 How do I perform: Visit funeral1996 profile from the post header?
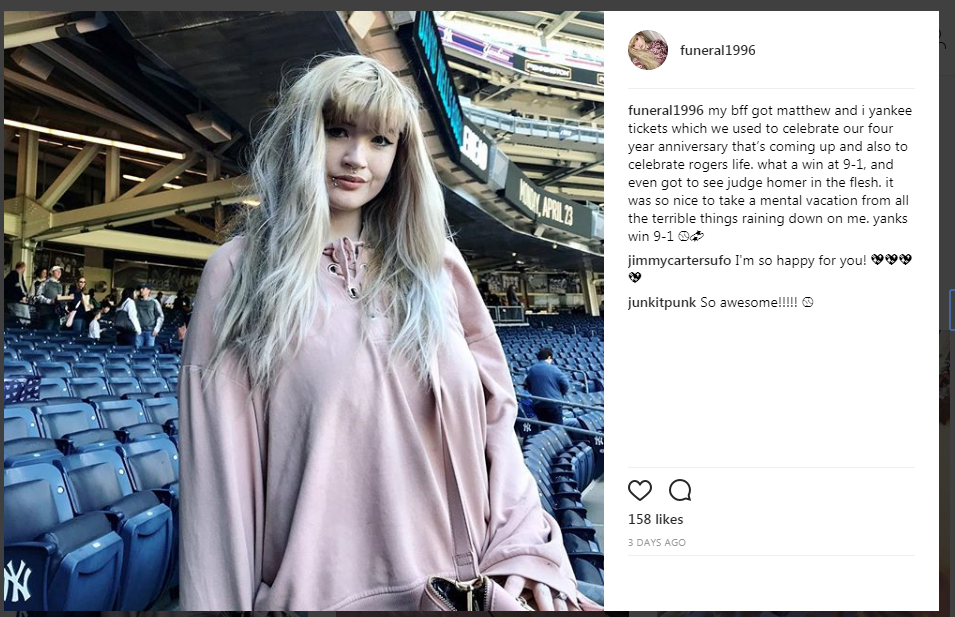coord(717,50)
